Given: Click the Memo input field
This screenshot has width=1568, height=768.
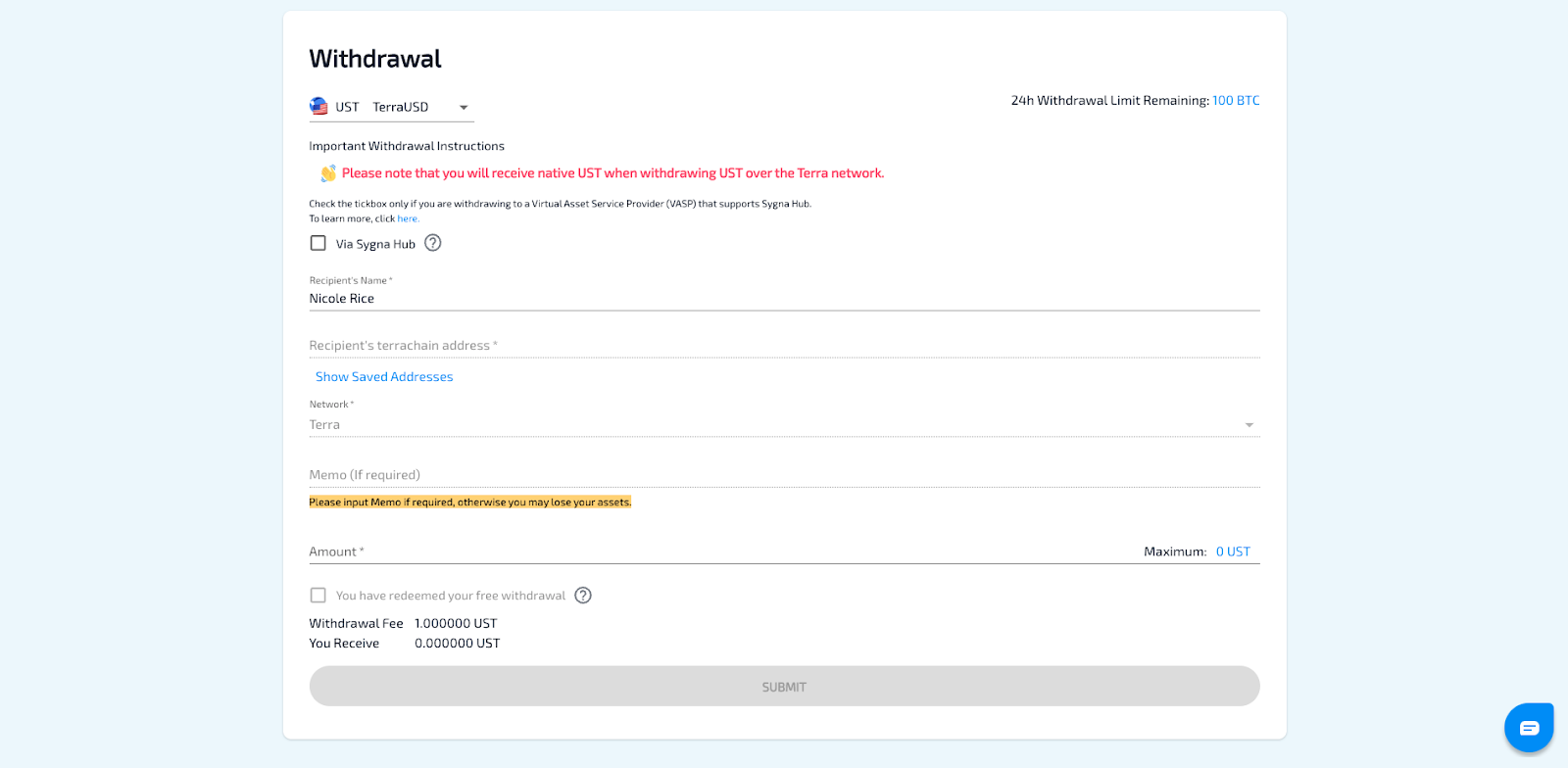Looking at the screenshot, I should pos(784,475).
